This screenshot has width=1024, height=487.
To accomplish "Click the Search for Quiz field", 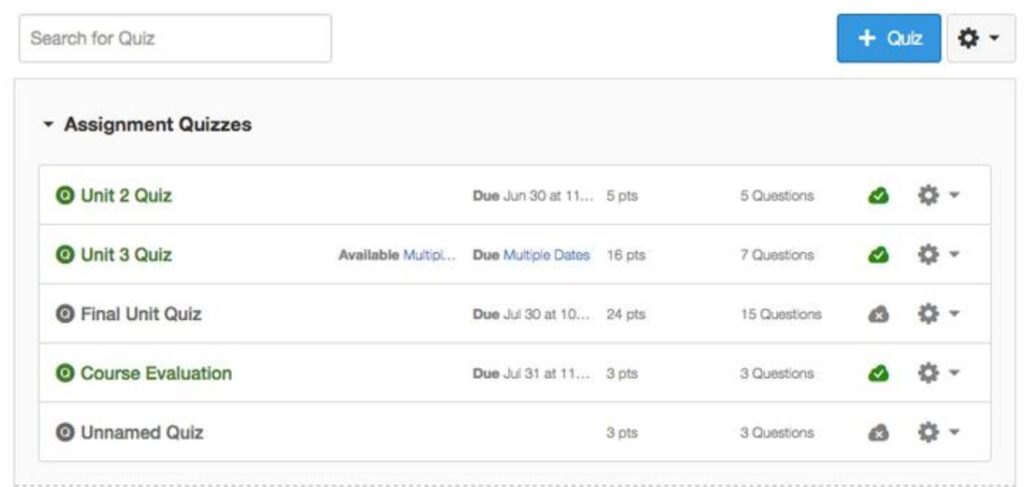I will pos(175,39).
